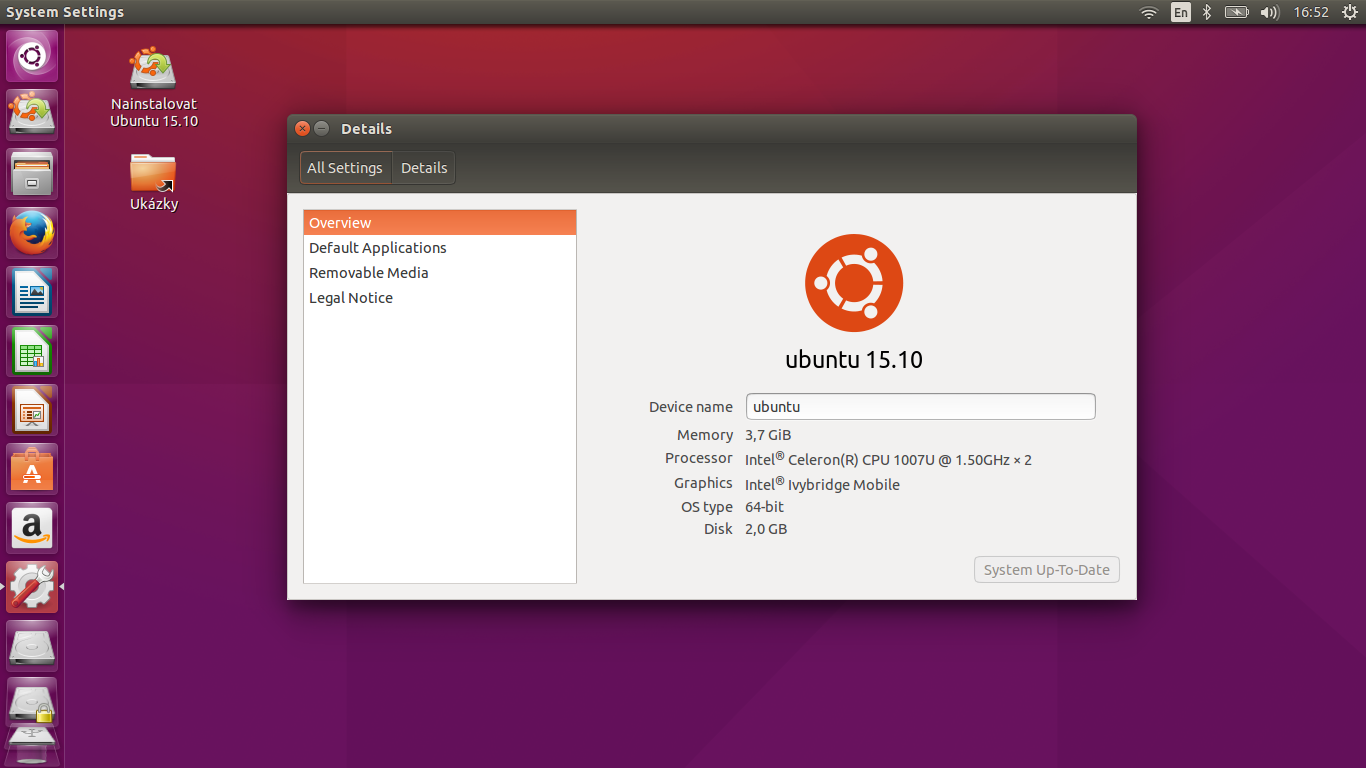
Task: Open the Files manager from launcher
Action: (33, 174)
